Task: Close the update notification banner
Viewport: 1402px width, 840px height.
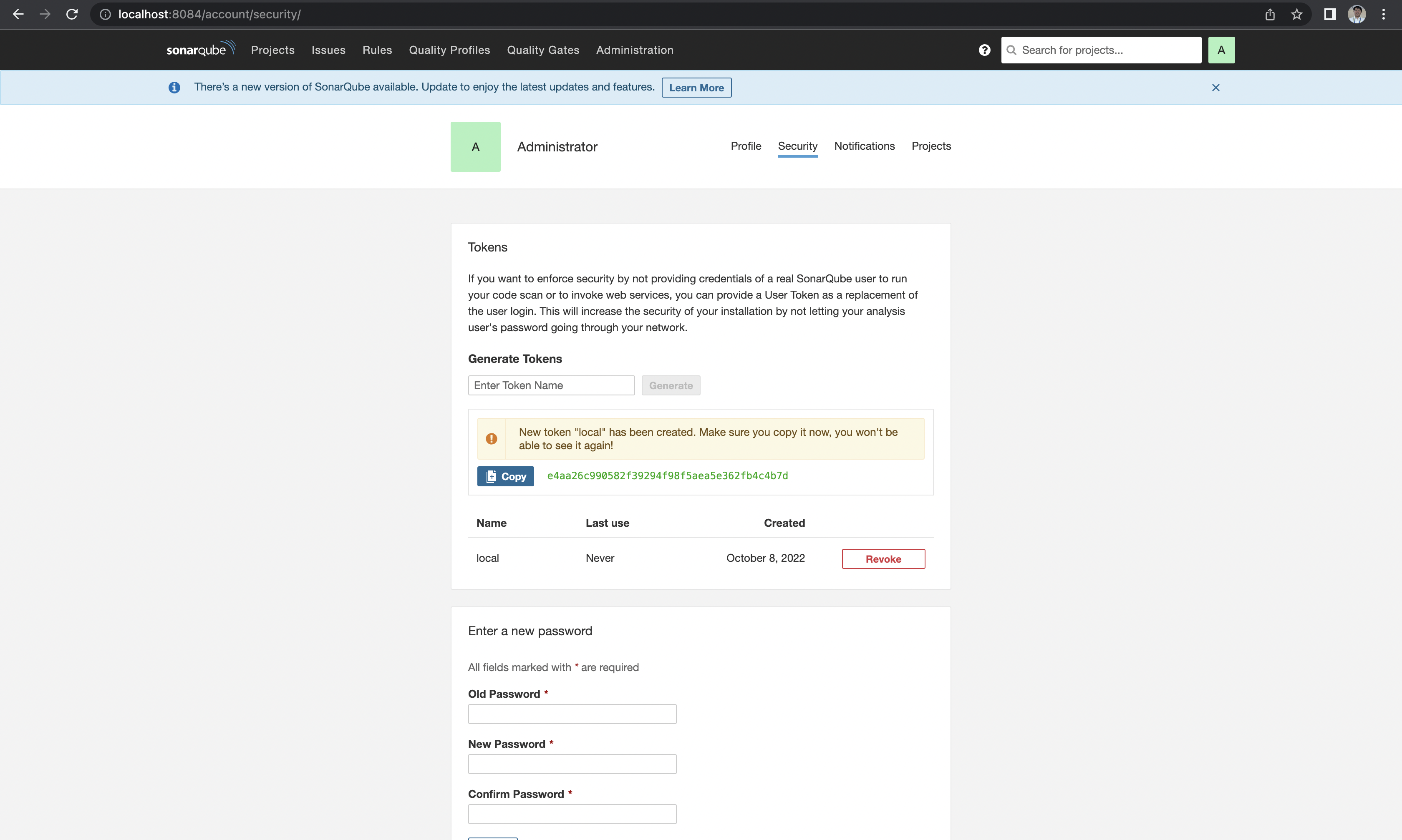Action: point(1216,87)
